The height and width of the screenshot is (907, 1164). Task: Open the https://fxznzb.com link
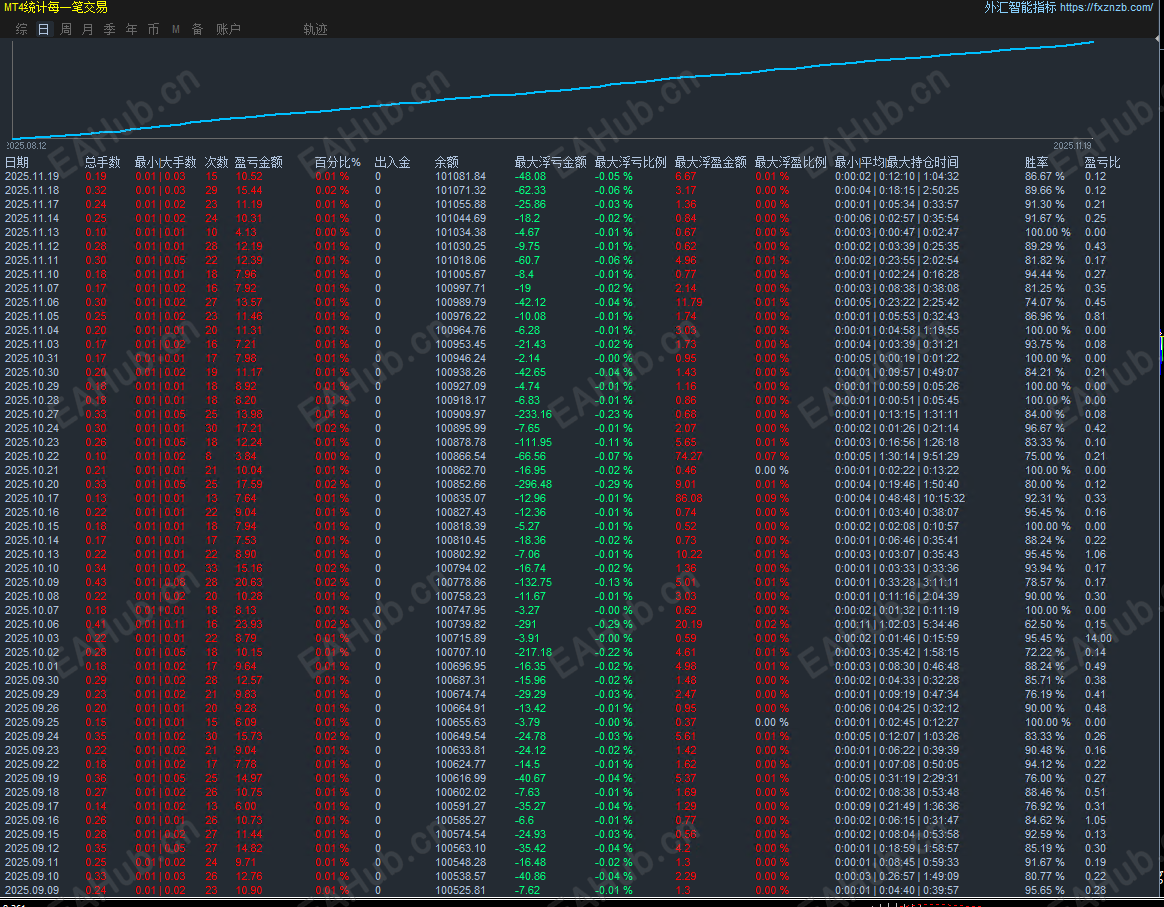(x=1107, y=7)
